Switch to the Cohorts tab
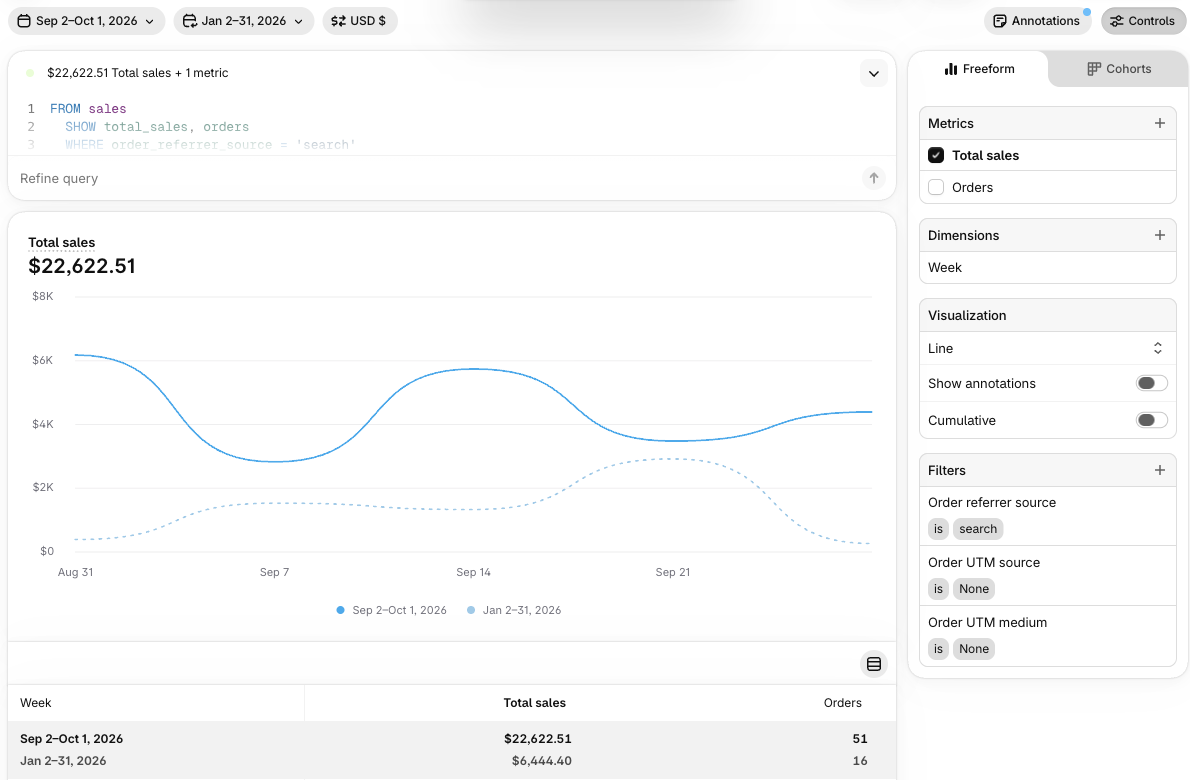Screen dimensions: 1190x780 pos(1119,69)
